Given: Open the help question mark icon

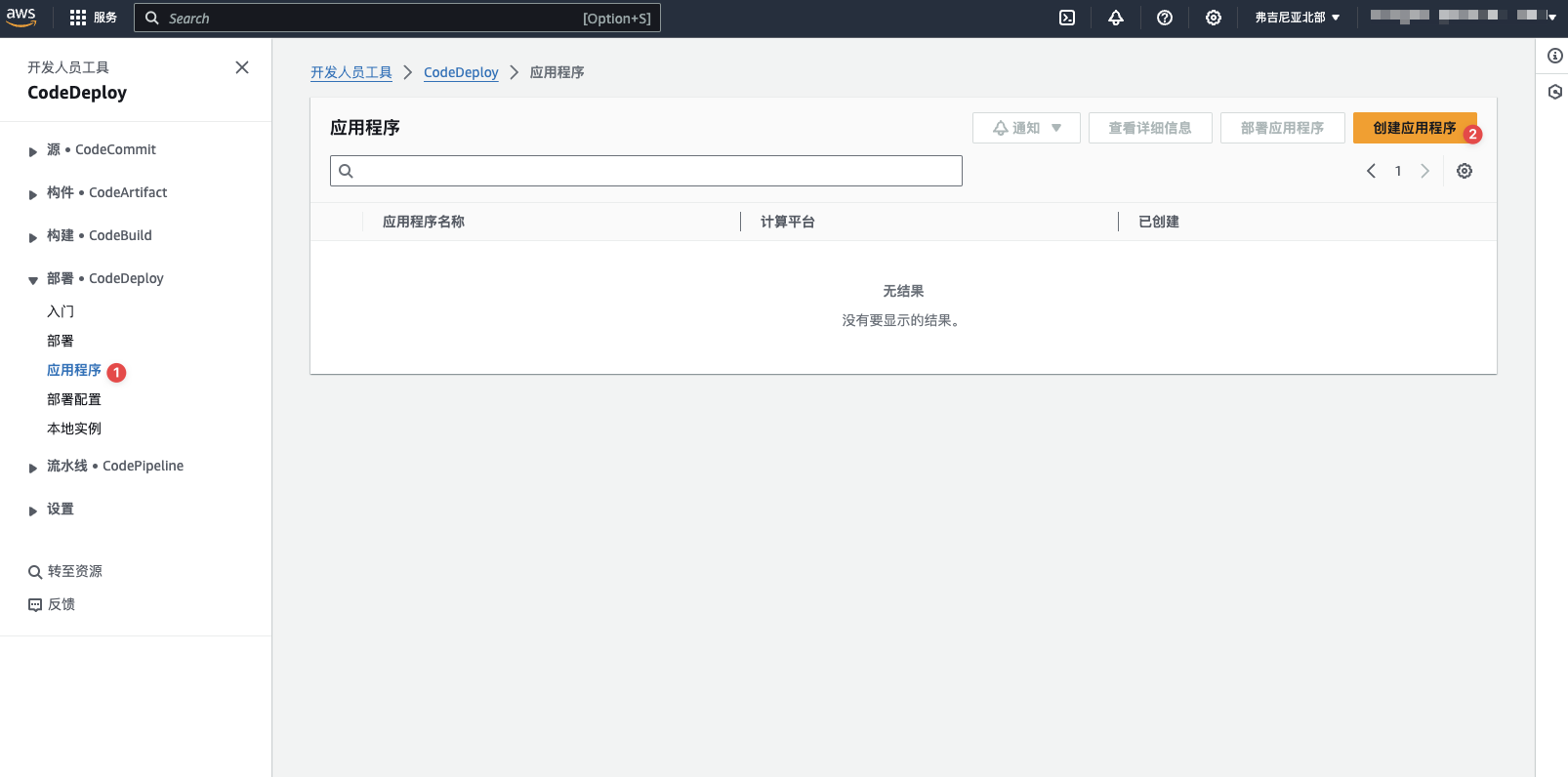Looking at the screenshot, I should (1165, 18).
